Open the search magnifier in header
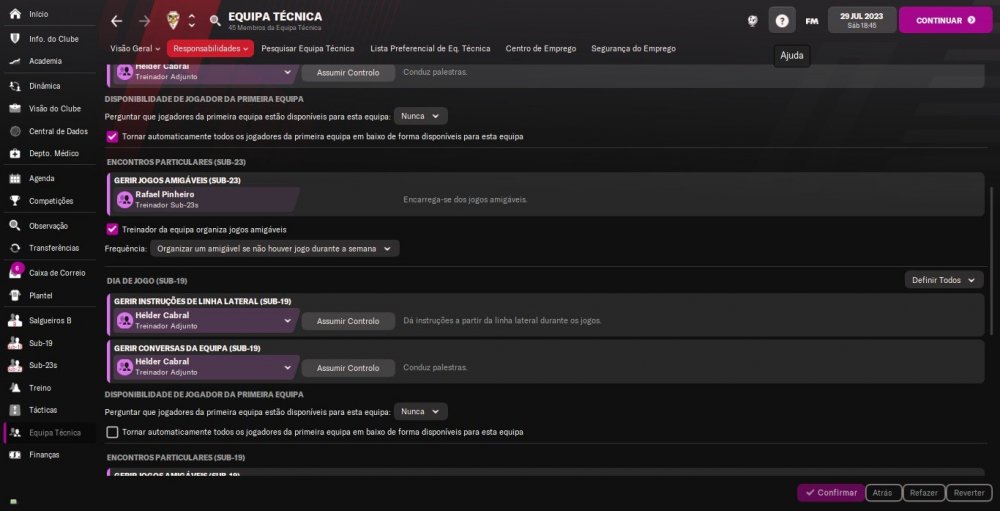 pos(215,21)
